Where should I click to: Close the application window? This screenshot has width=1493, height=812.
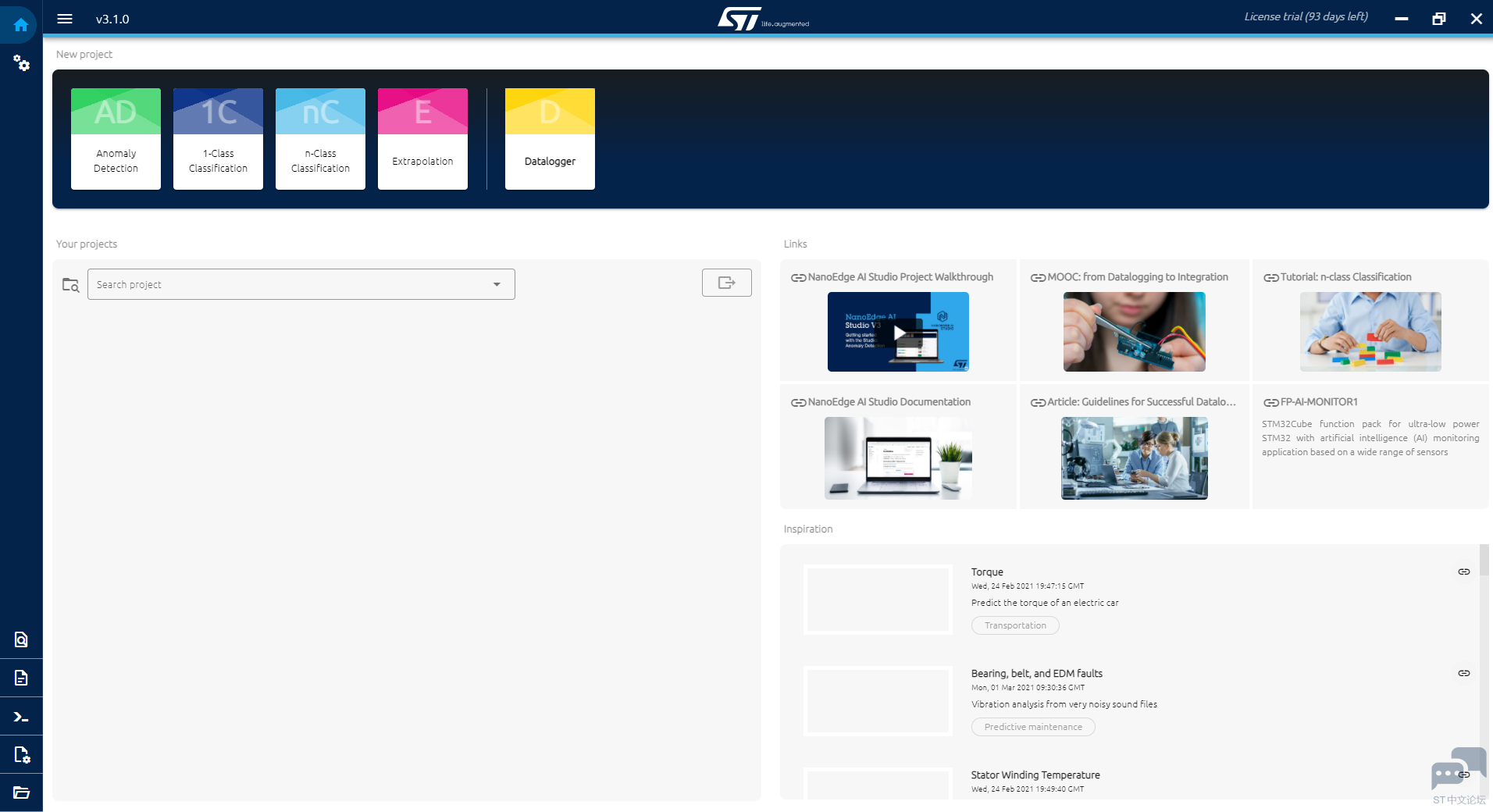pyautogui.click(x=1476, y=19)
